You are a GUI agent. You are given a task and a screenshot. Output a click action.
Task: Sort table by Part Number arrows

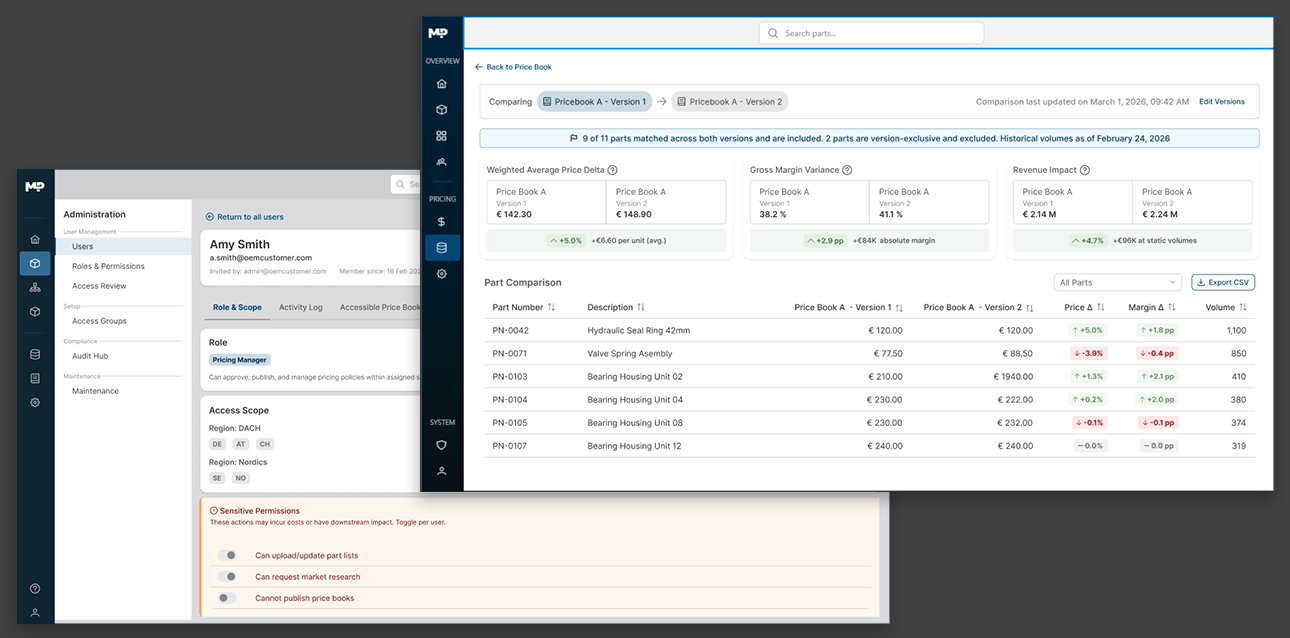[x=551, y=308]
